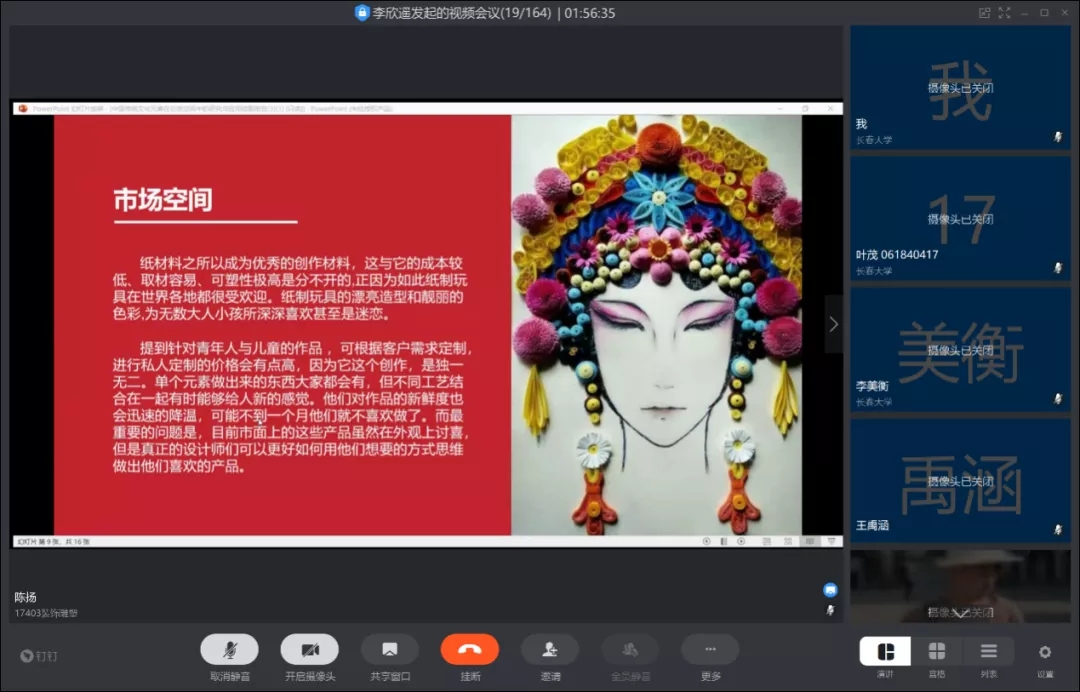Enter fullscreen with the expand arrows icon
The image size is (1080, 692).
pyautogui.click(x=1004, y=12)
